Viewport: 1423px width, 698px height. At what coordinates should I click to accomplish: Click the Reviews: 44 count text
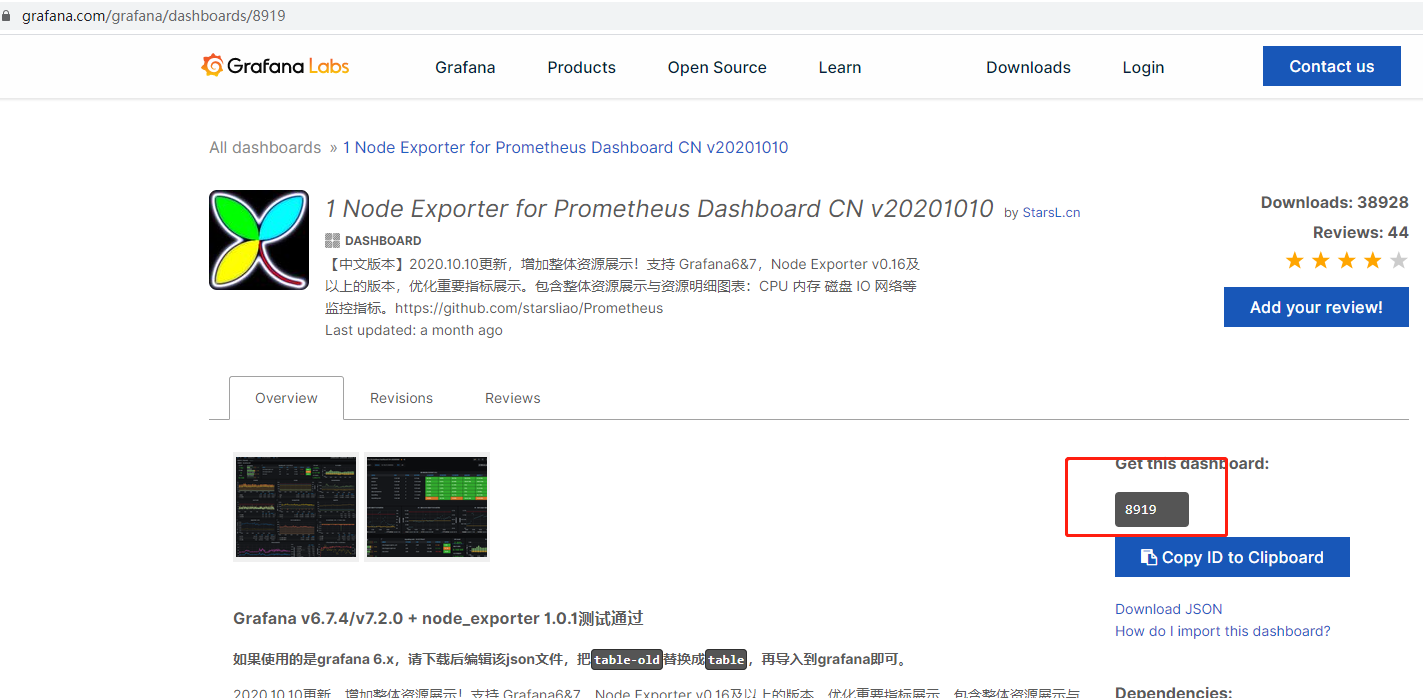tap(1361, 232)
